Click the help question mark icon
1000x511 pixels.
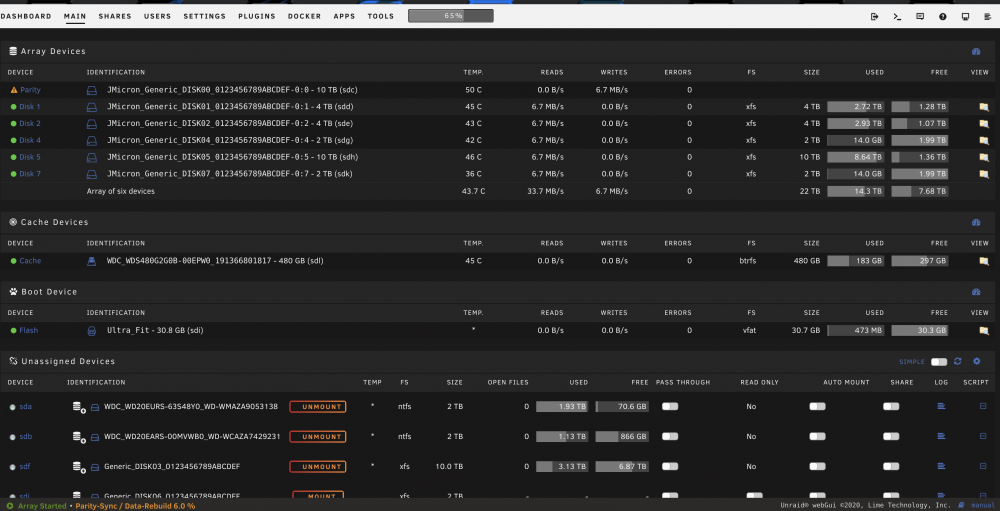(x=943, y=17)
